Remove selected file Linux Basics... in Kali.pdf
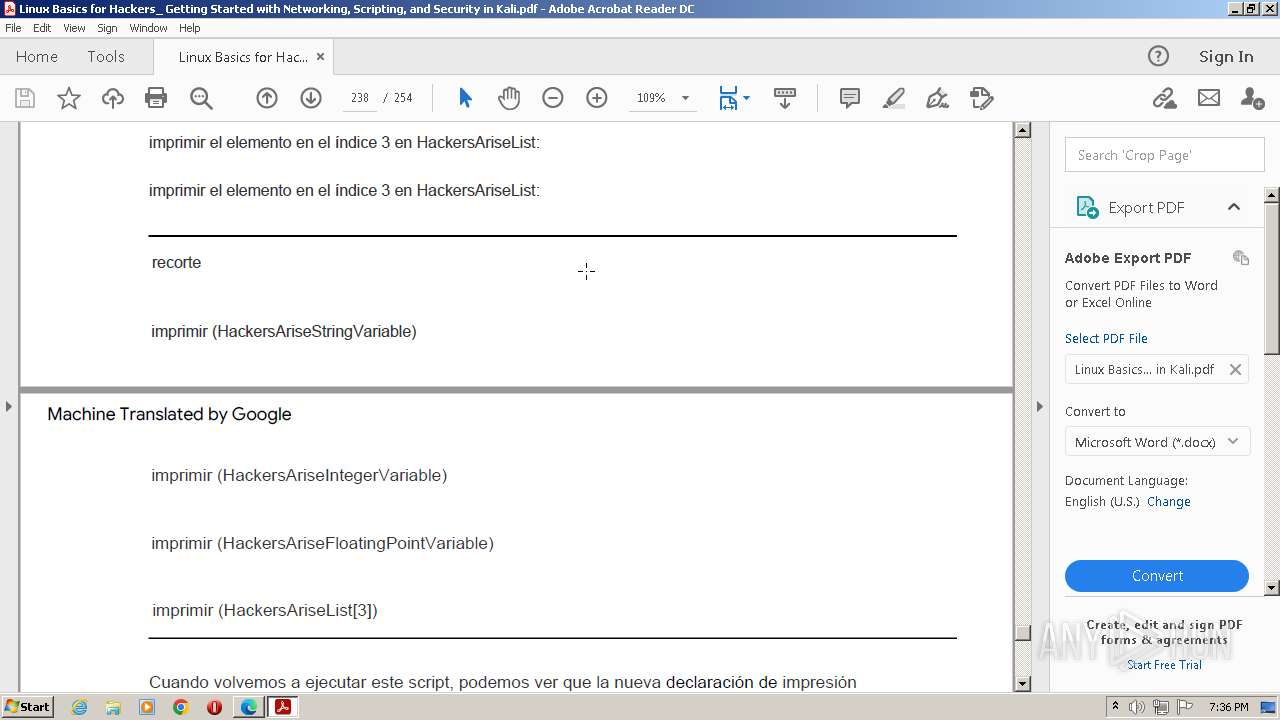This screenshot has height=720, width=1280. click(1235, 369)
